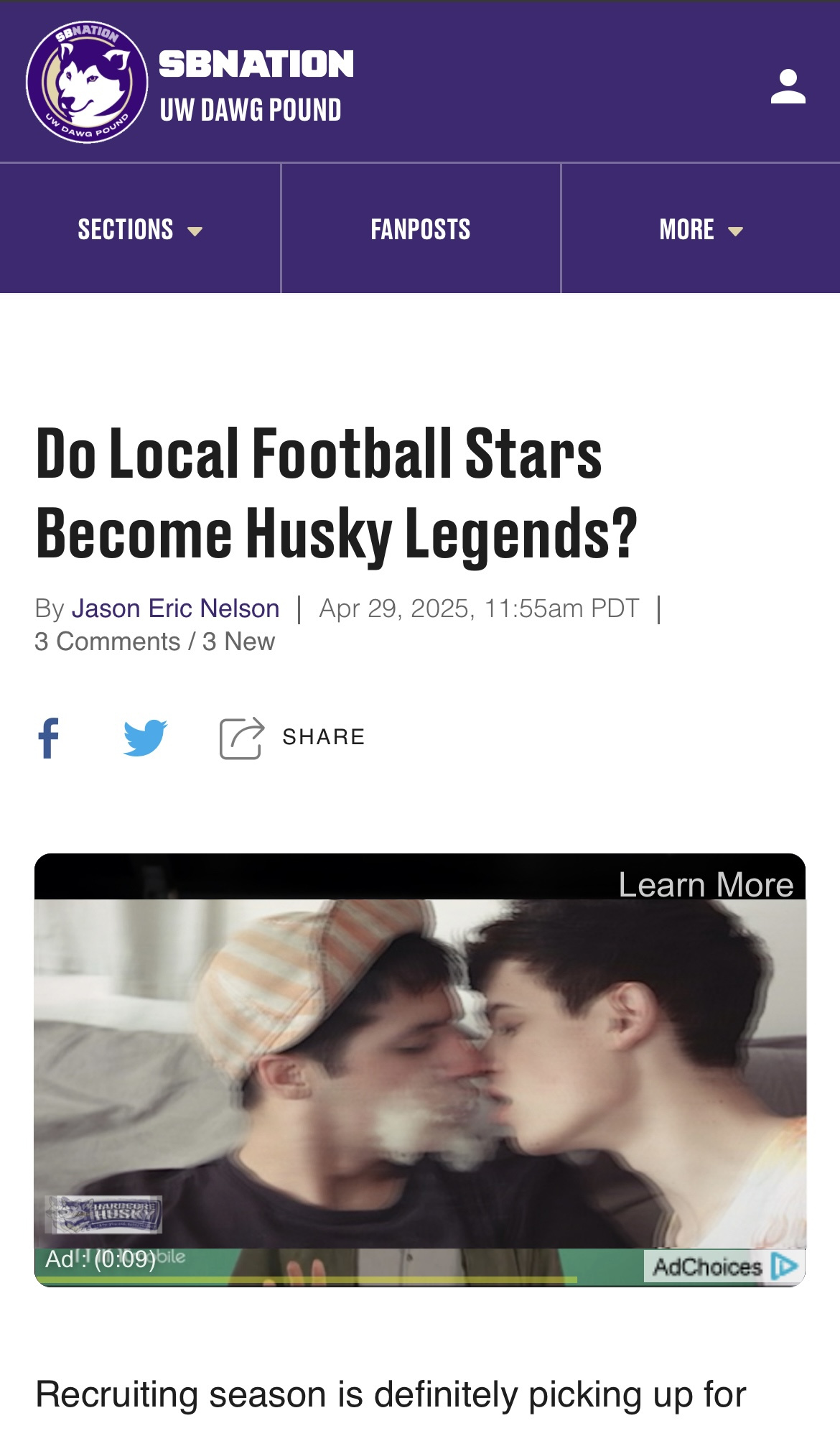Click the UW Dawg Pound husky logo
This screenshot has width=840, height=1436.
pyautogui.click(x=87, y=82)
